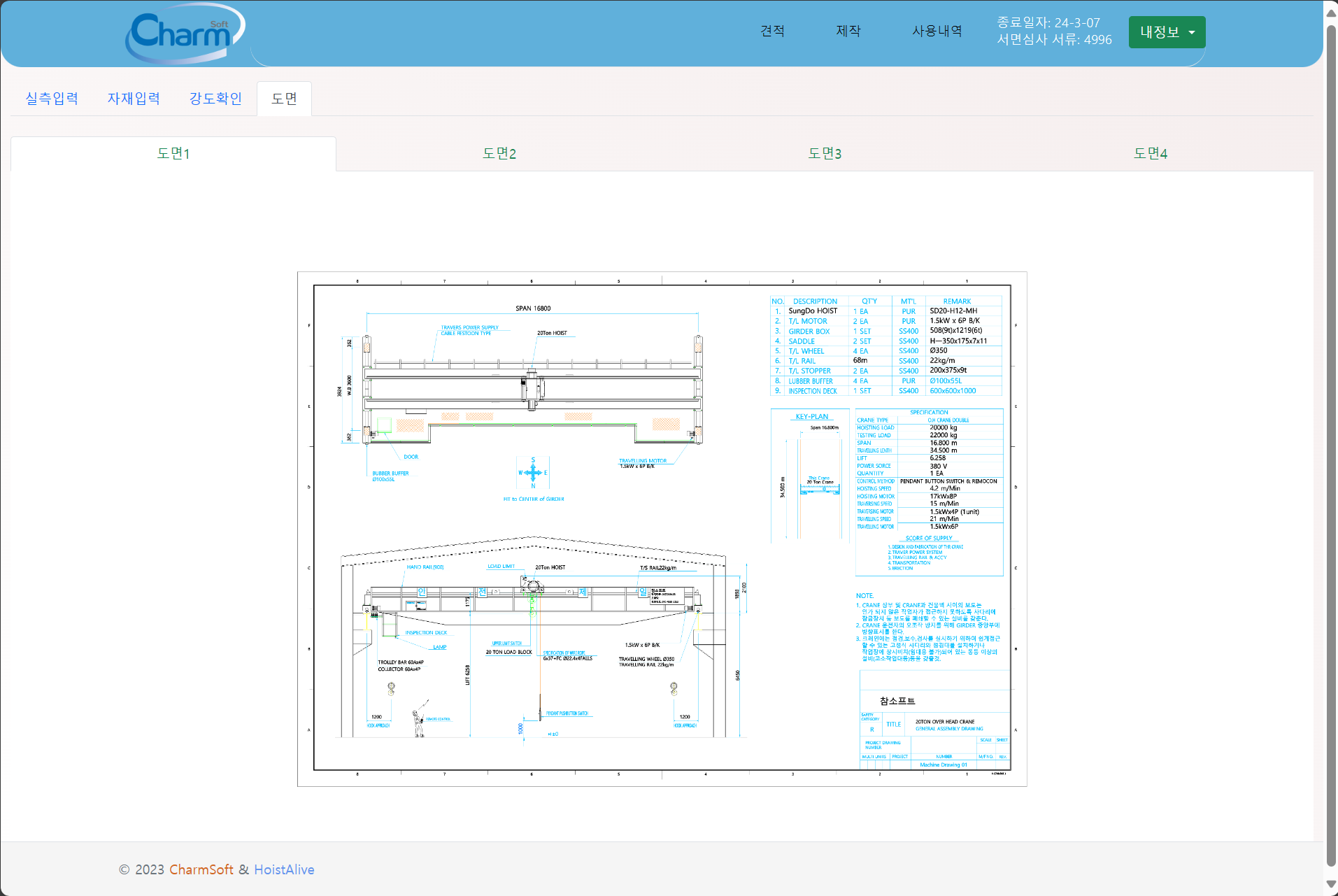Viewport: 1338px width, 896px height.
Task: Click the parts list table in the drawing
Action: 885,346
